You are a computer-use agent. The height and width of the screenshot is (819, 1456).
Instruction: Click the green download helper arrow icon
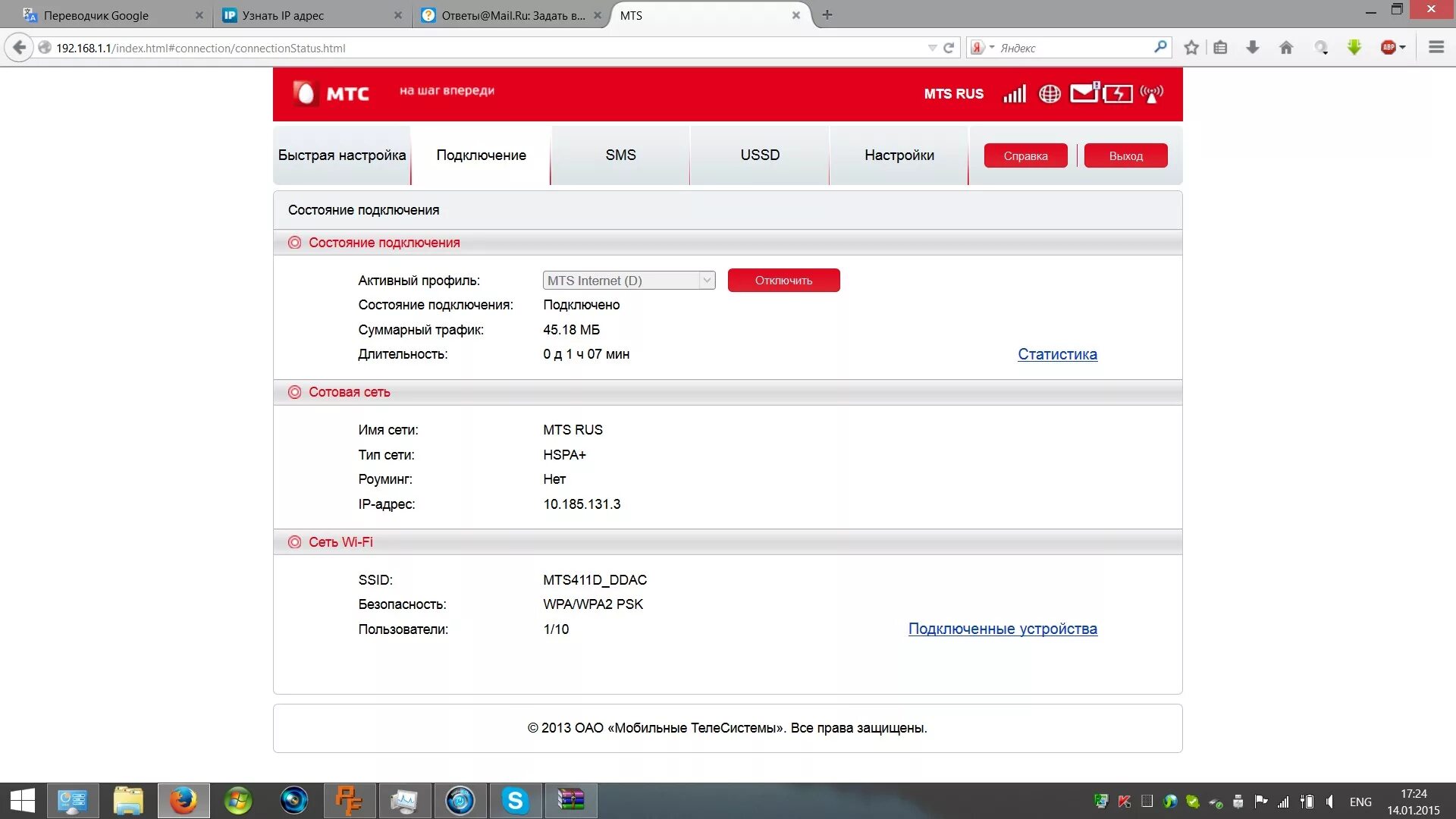click(1354, 48)
